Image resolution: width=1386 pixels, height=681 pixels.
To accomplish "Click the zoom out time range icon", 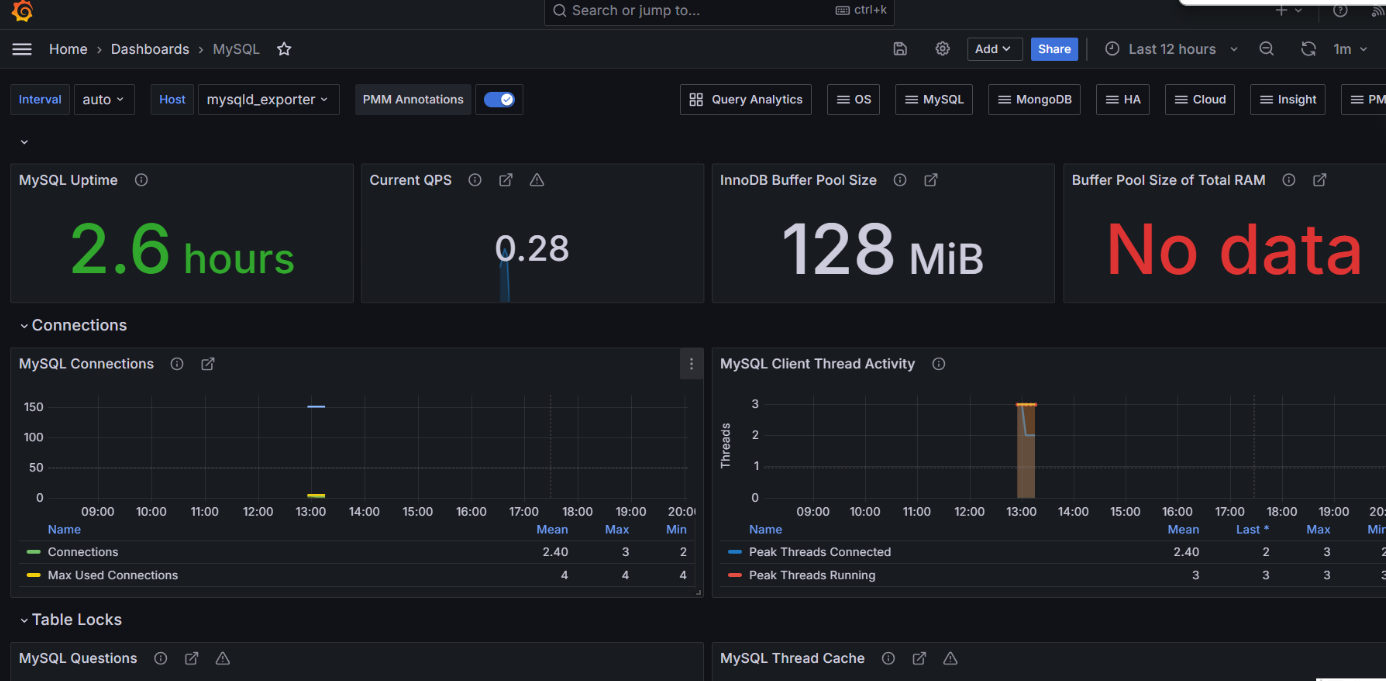I will pos(1266,49).
